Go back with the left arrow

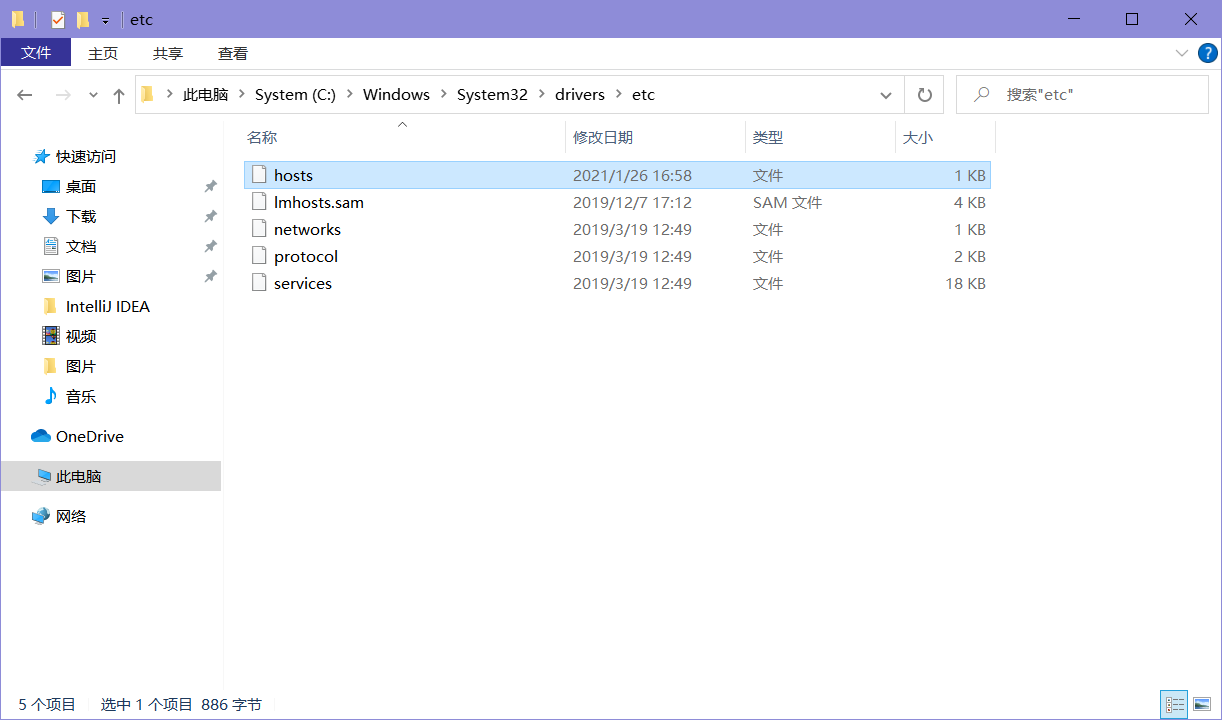pos(25,95)
